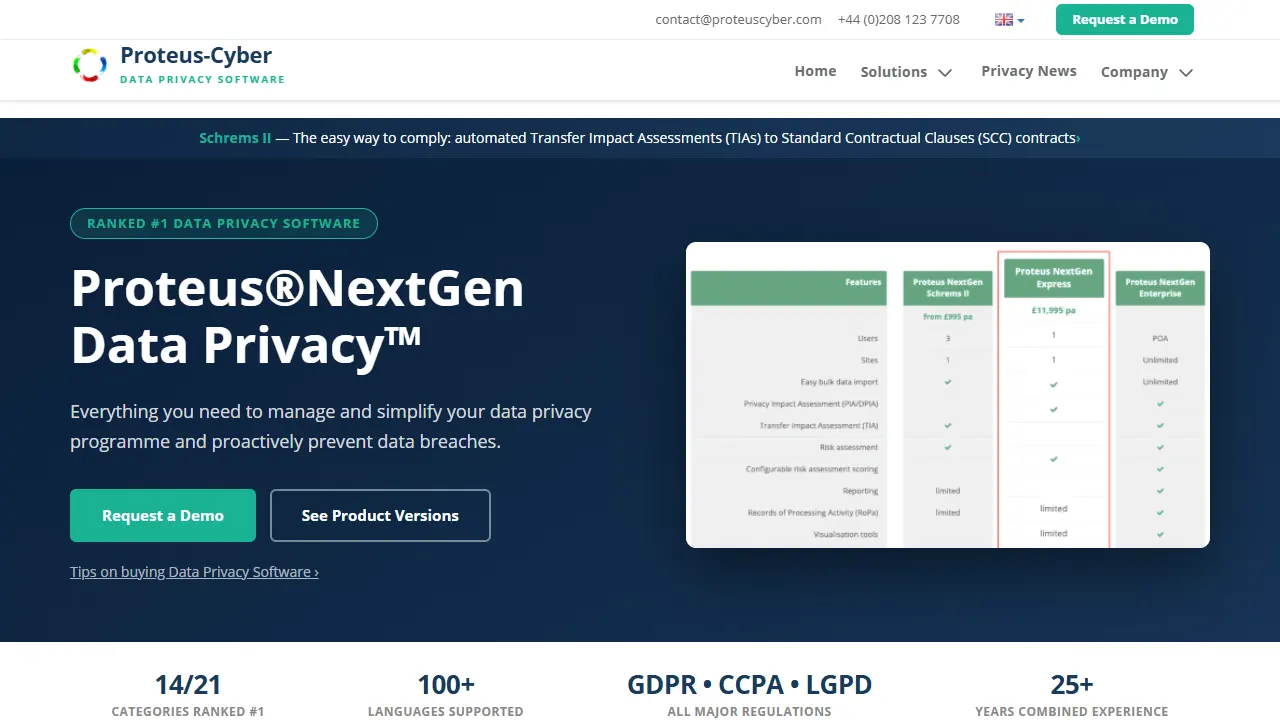Click the hero Request a Demo button
This screenshot has height=720, width=1280.
point(163,516)
